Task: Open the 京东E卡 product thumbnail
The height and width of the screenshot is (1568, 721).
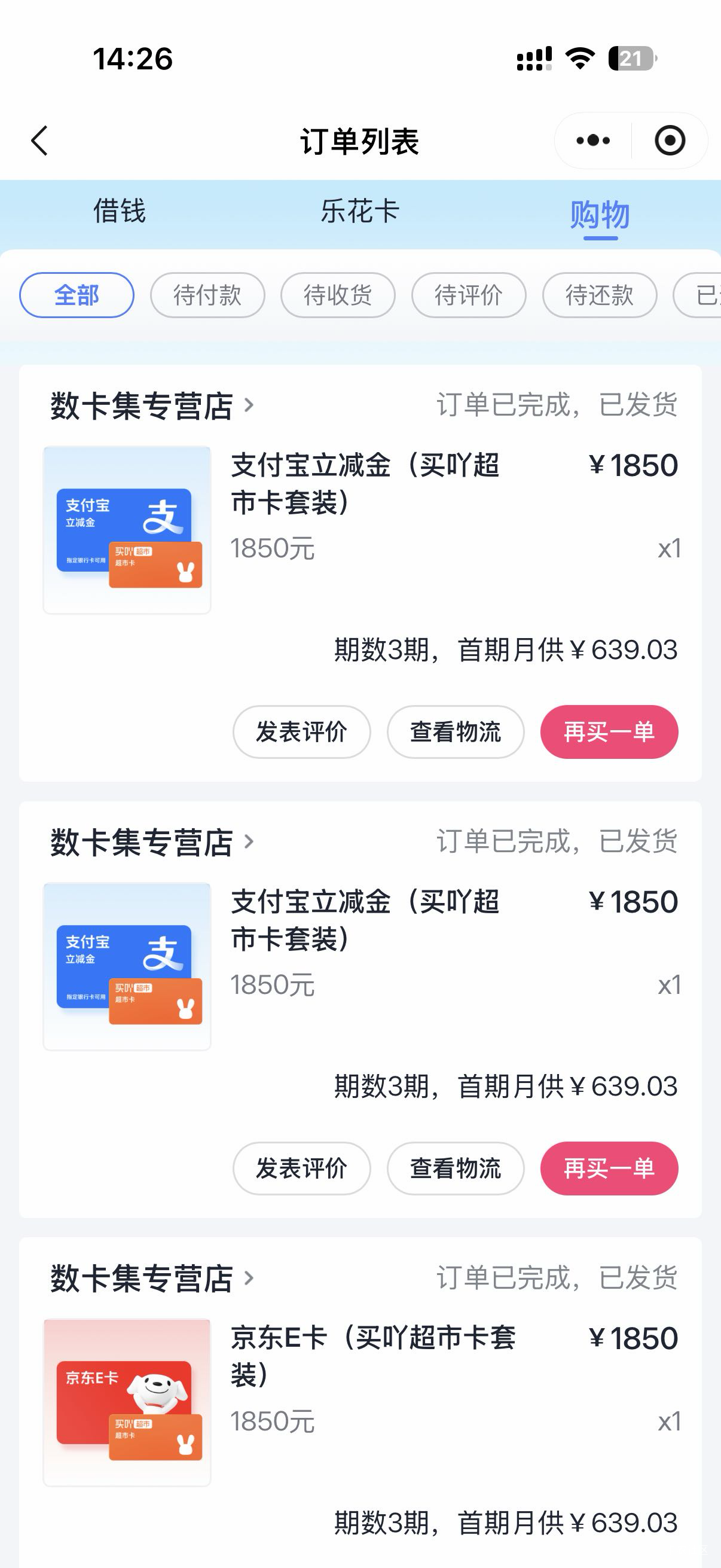Action: coord(127,1402)
